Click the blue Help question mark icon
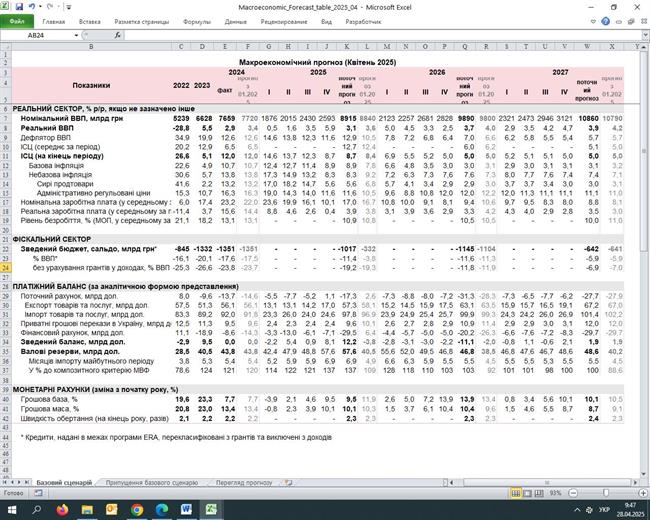Viewport: 650px width, 520px height. [605, 21]
